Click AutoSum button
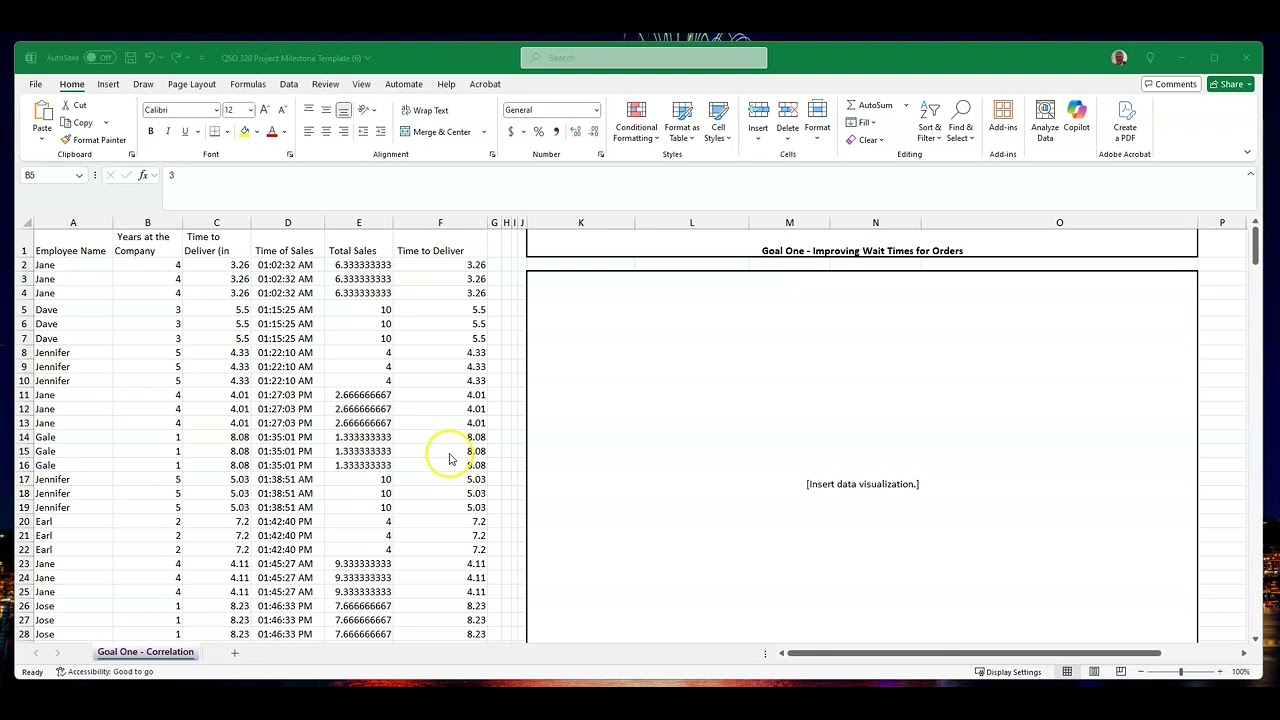This screenshot has width=1280, height=720. 869,105
